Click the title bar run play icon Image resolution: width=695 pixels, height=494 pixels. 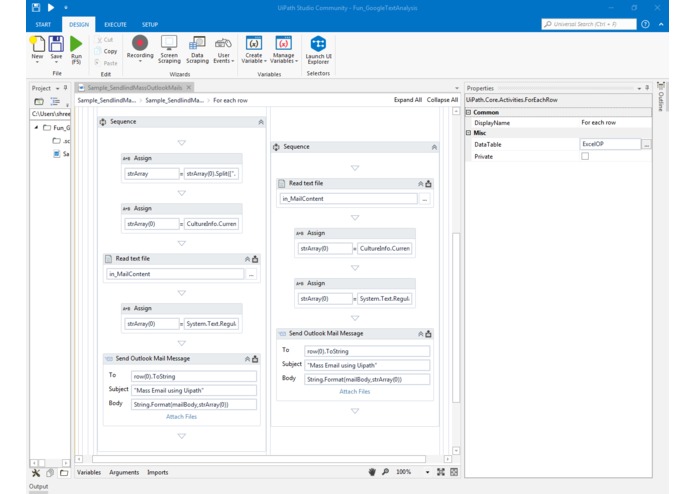point(51,8)
